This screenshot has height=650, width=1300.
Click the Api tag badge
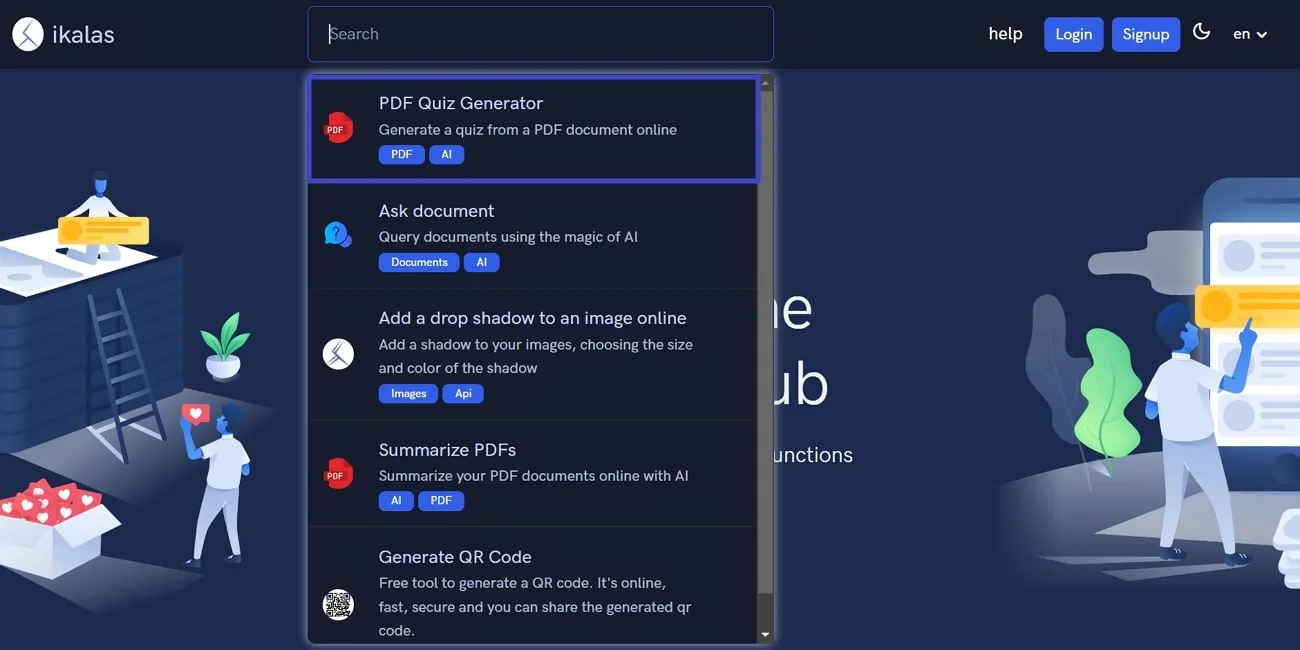point(463,393)
